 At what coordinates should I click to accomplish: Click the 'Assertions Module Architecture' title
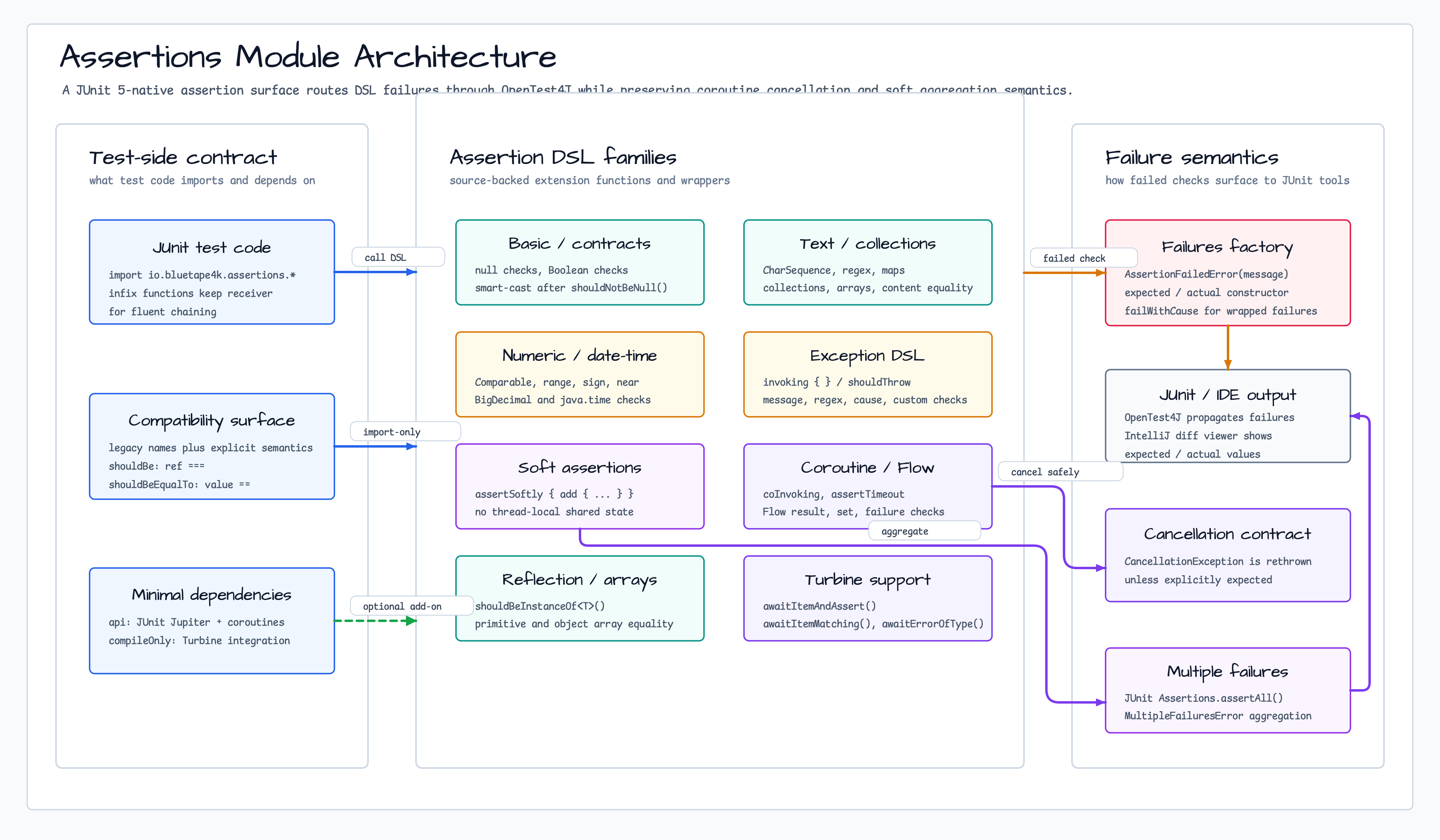point(308,56)
